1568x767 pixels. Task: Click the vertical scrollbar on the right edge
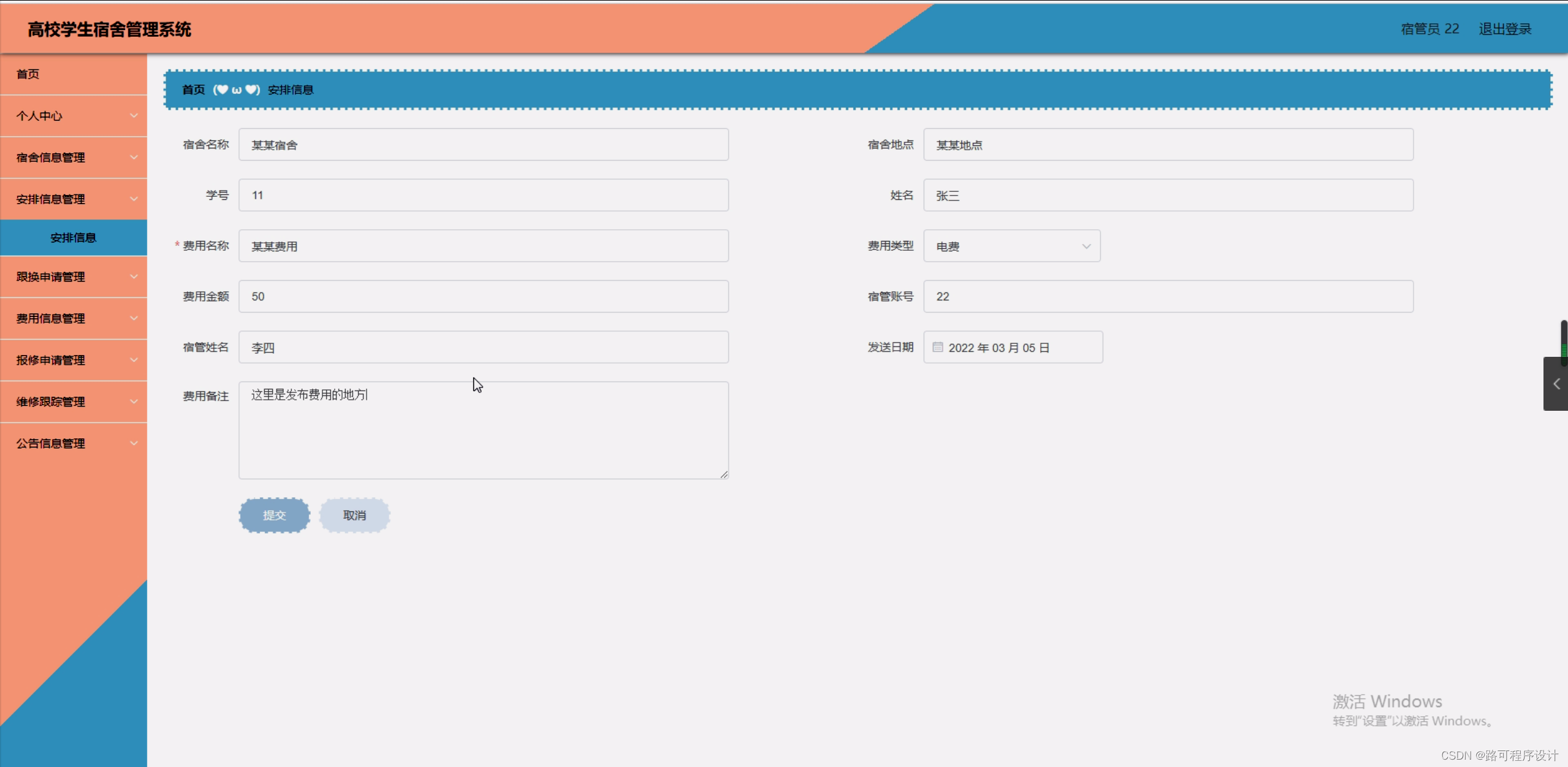pyautogui.click(x=1564, y=343)
